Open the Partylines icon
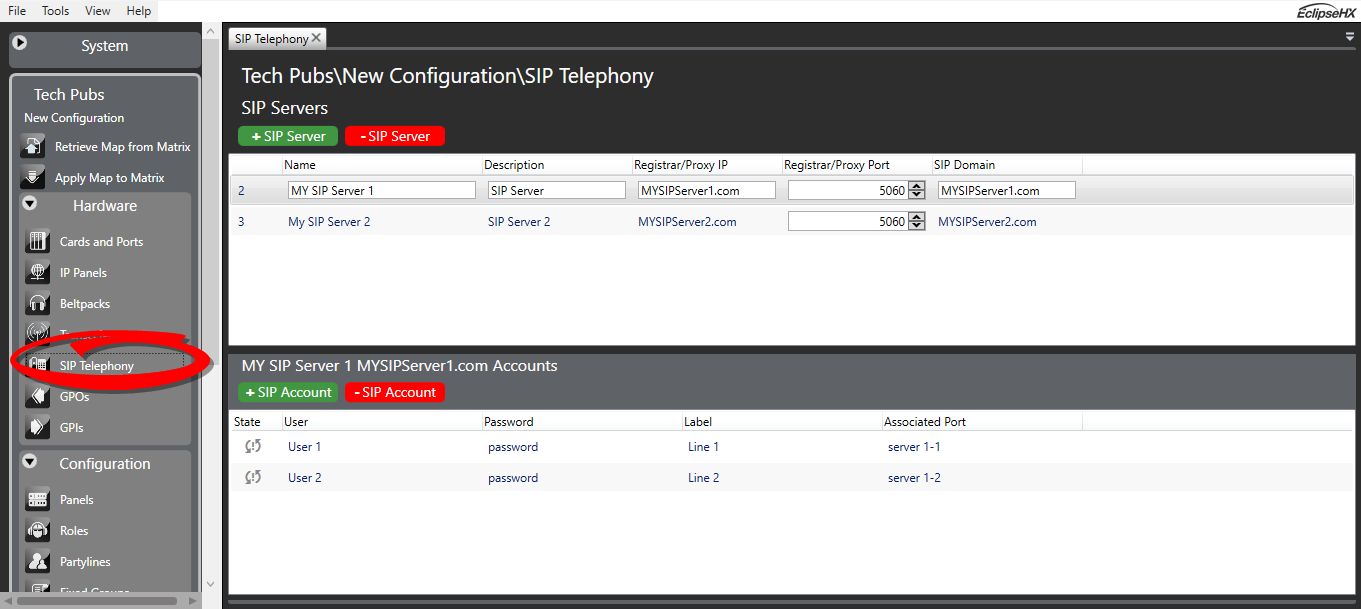Screen dimensions: 1361x609 click(38, 561)
